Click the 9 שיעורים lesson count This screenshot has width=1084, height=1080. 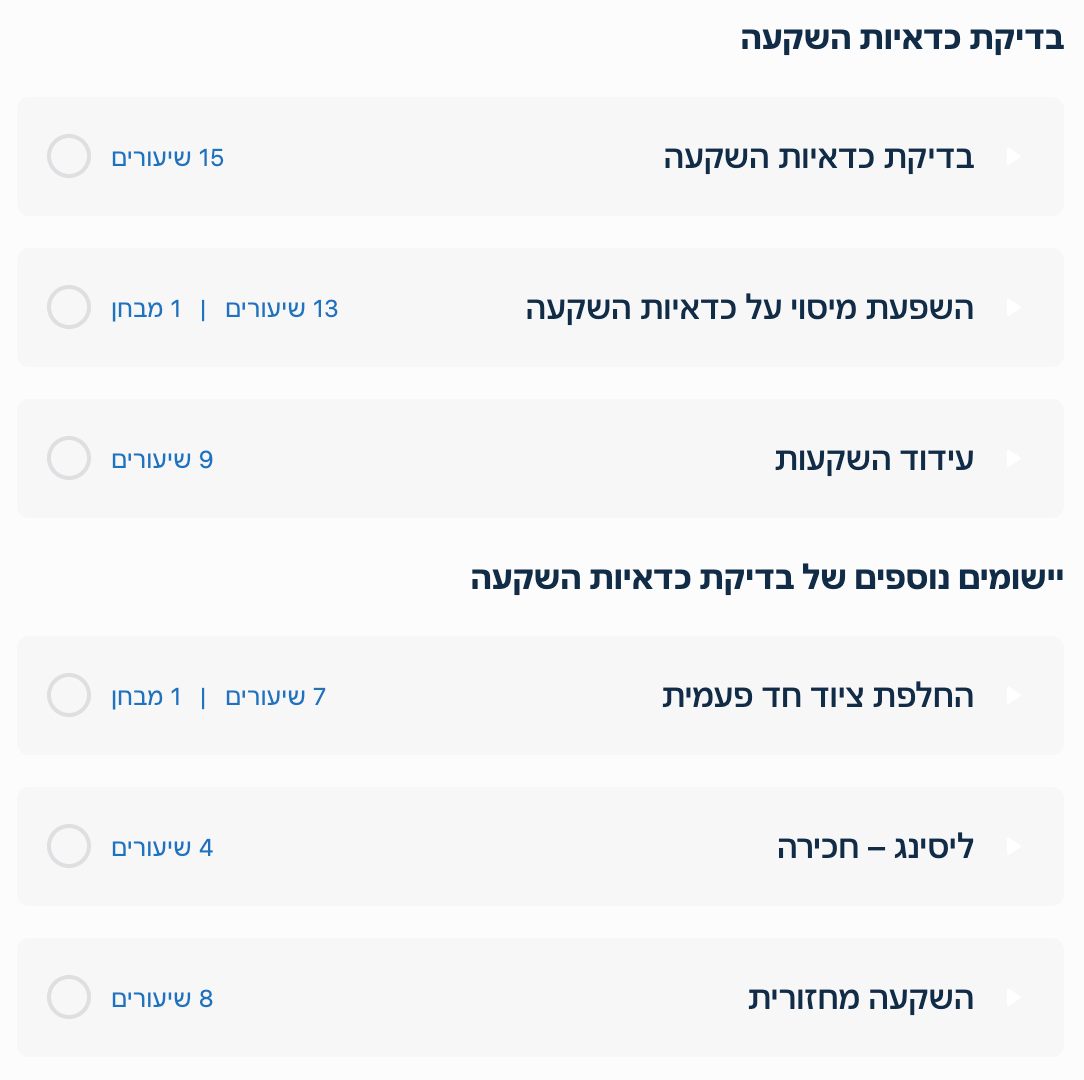(162, 460)
